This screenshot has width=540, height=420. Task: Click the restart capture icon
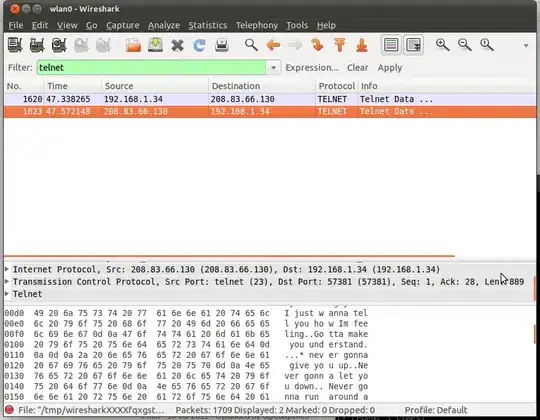103,45
